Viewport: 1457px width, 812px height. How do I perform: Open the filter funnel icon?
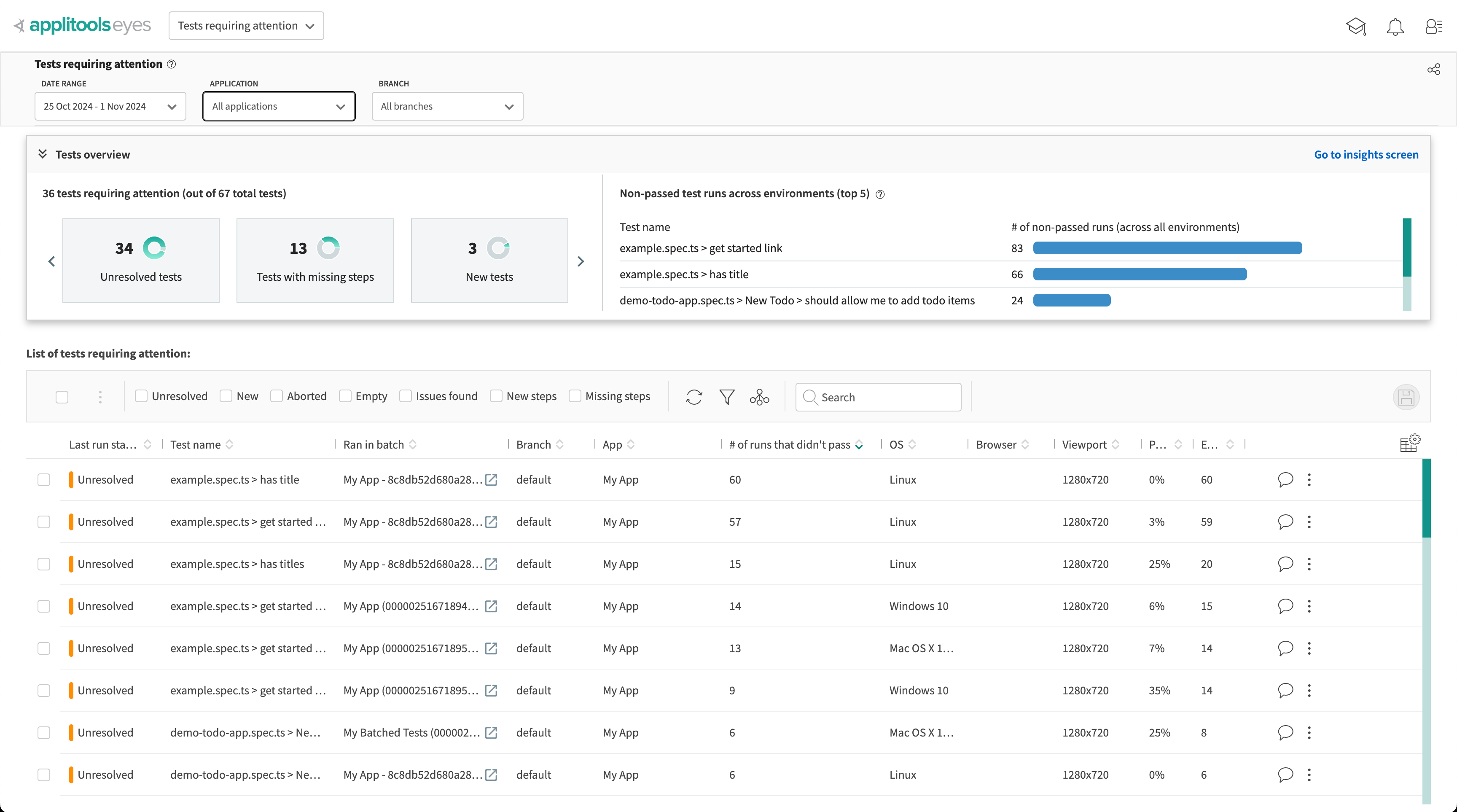point(727,397)
